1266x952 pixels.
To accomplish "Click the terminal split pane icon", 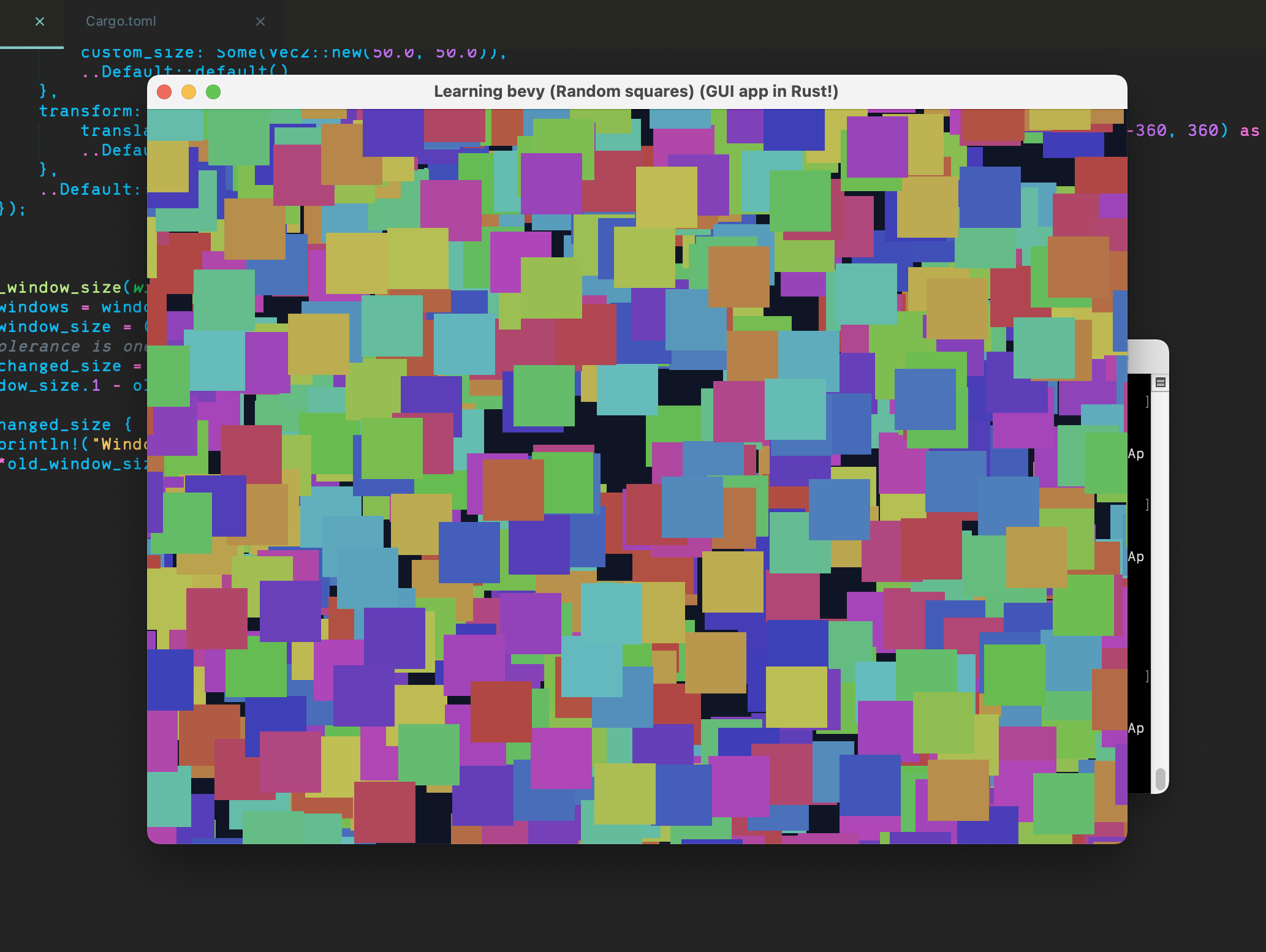I will [x=1160, y=383].
